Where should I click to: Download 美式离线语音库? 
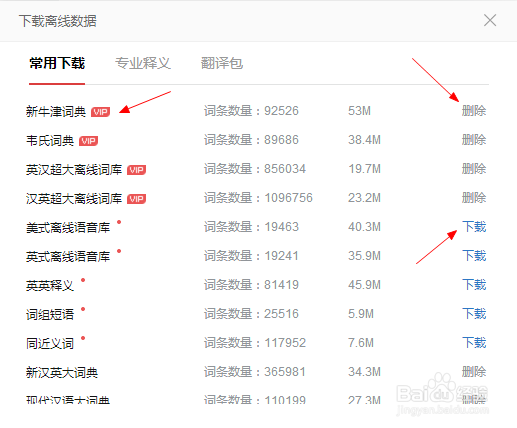coord(474,227)
